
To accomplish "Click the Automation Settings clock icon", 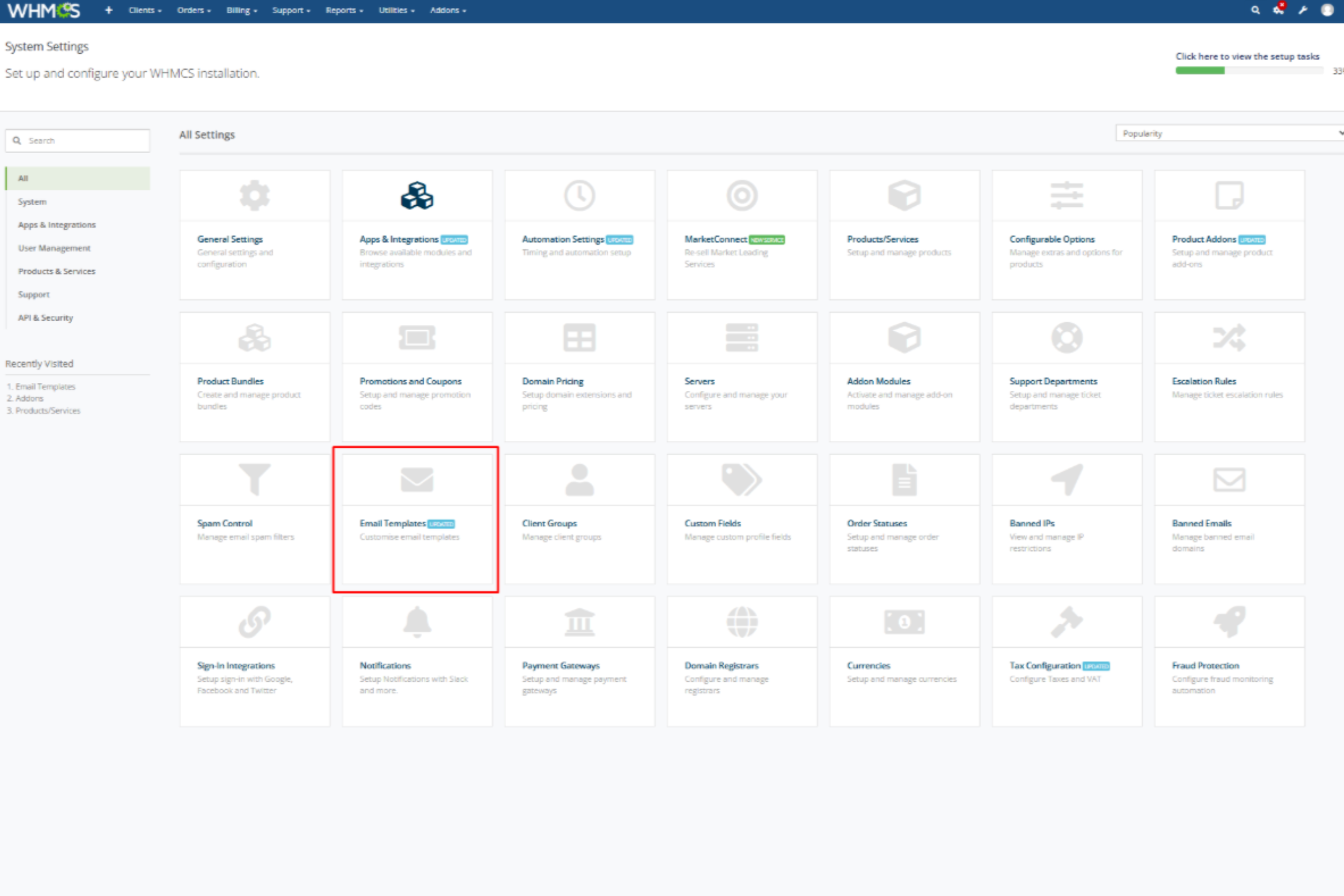I will [579, 196].
